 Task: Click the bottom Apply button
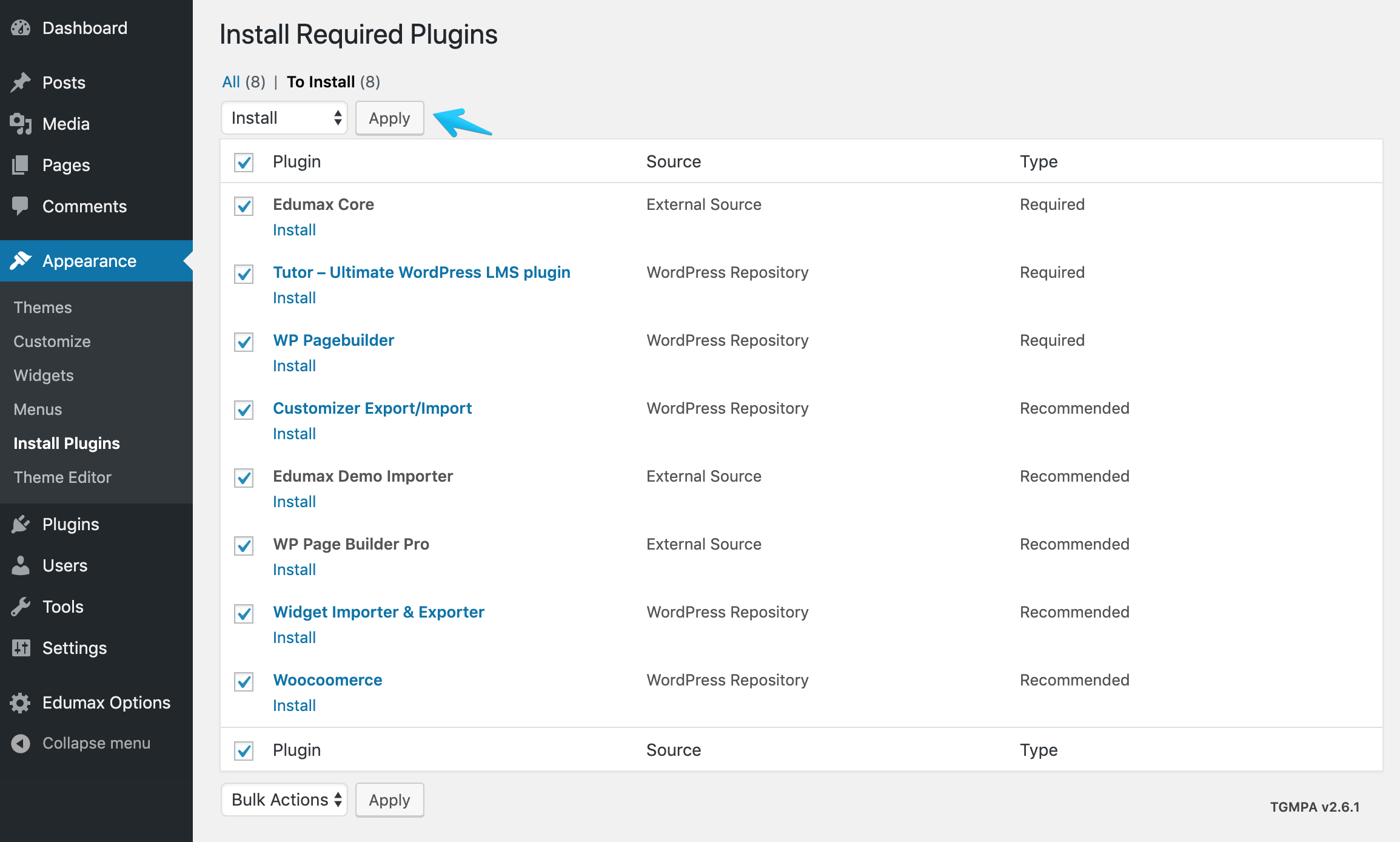pyautogui.click(x=389, y=800)
